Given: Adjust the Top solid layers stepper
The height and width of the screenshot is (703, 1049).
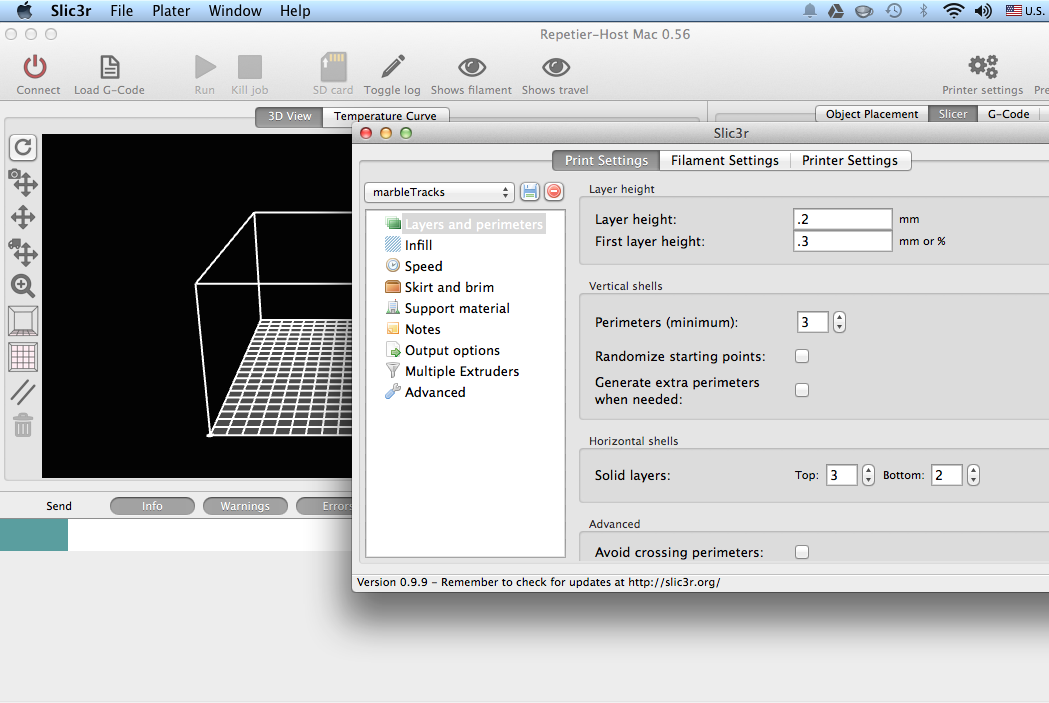Looking at the screenshot, I should 868,475.
